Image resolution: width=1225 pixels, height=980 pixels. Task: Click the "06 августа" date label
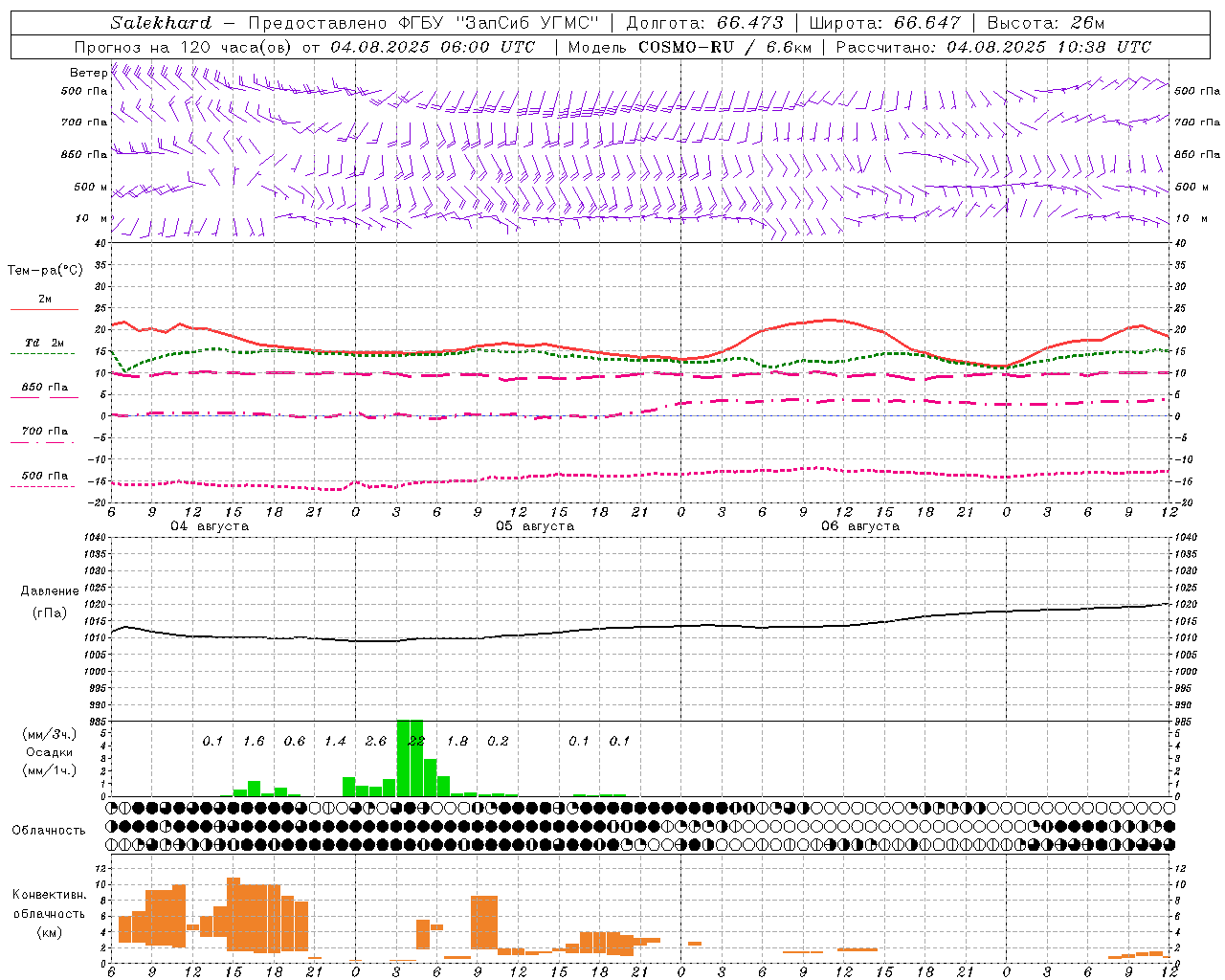point(860,526)
